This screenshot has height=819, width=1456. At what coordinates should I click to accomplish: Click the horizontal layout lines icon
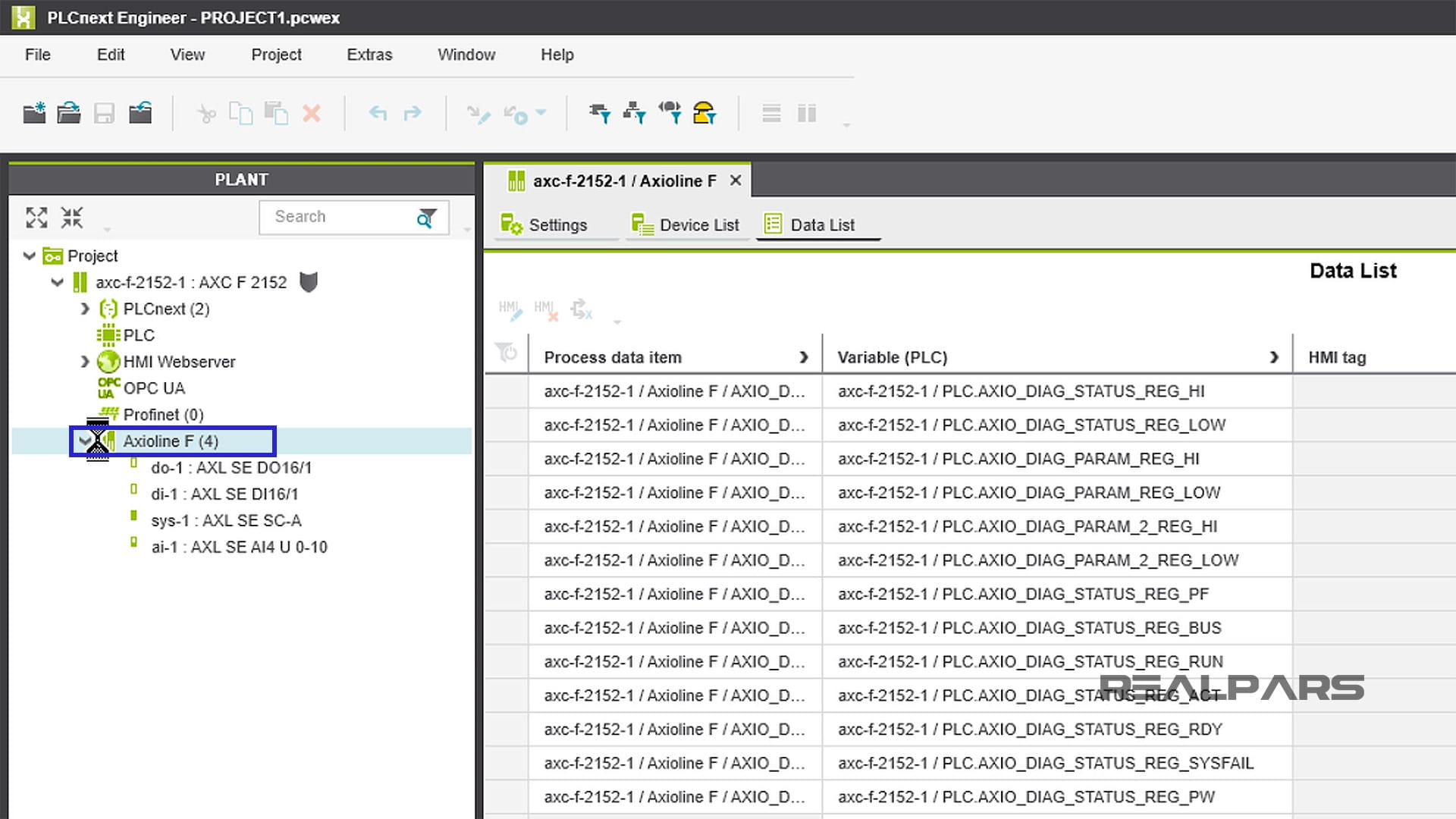771,114
